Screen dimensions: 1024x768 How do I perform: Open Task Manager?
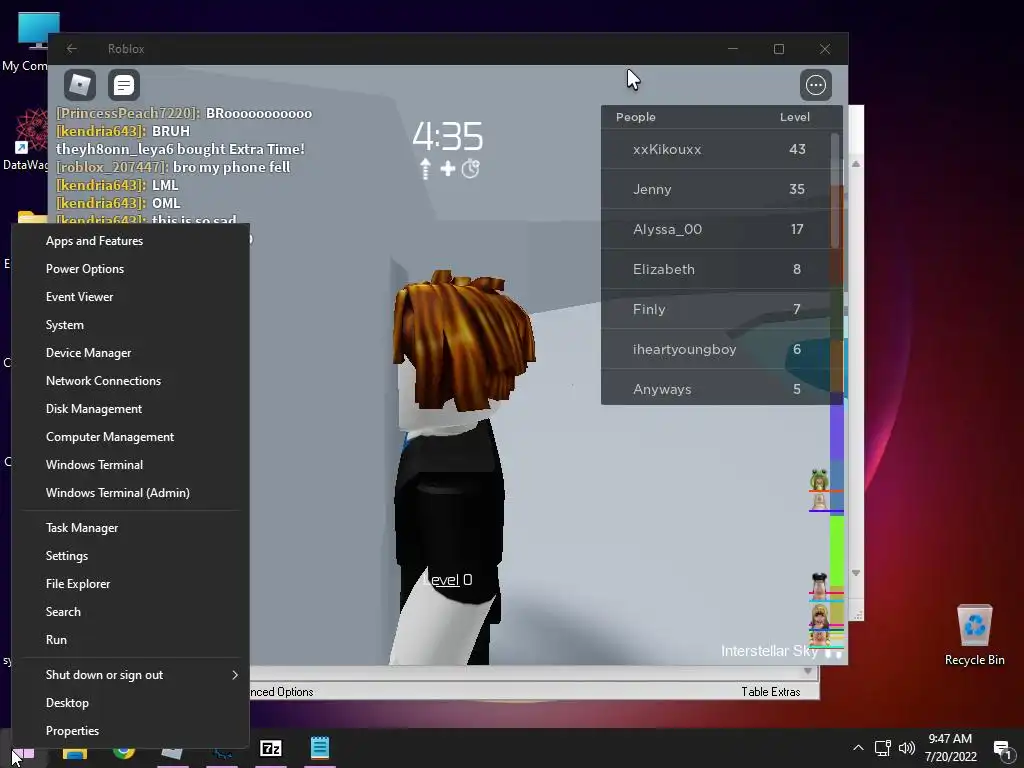click(x=131, y=528)
